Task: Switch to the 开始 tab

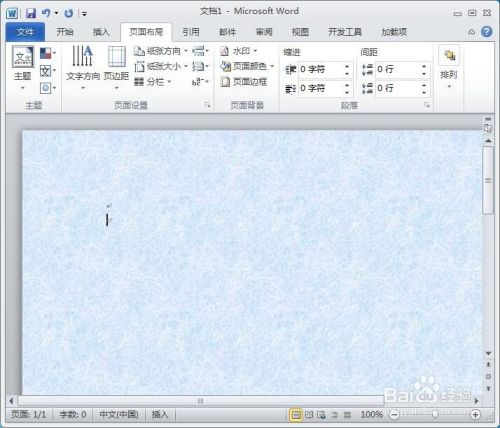Action: coord(65,32)
